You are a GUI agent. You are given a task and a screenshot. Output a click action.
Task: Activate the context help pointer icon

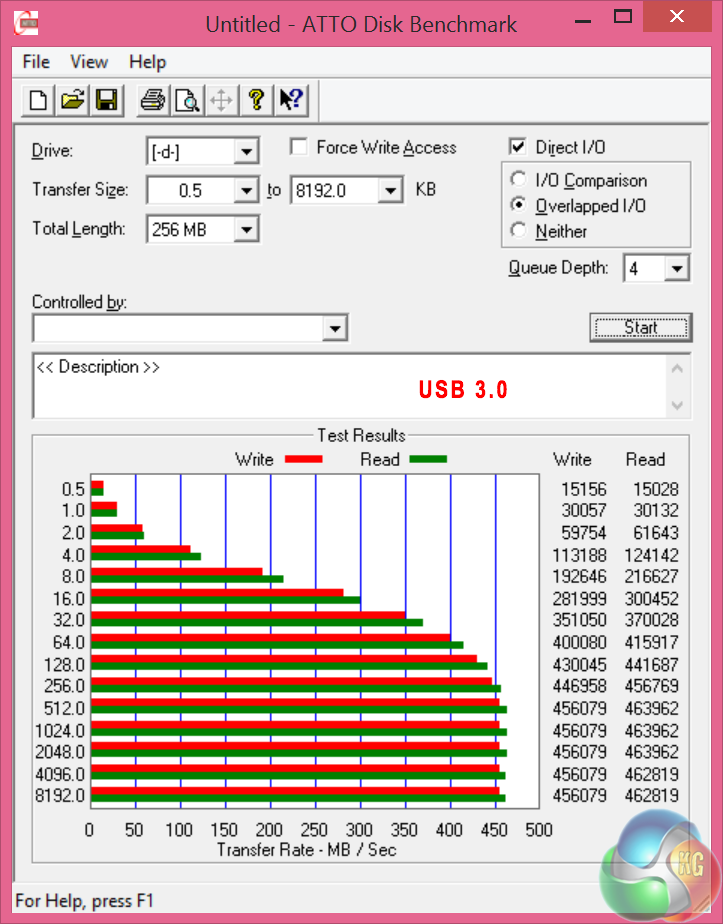coord(291,100)
